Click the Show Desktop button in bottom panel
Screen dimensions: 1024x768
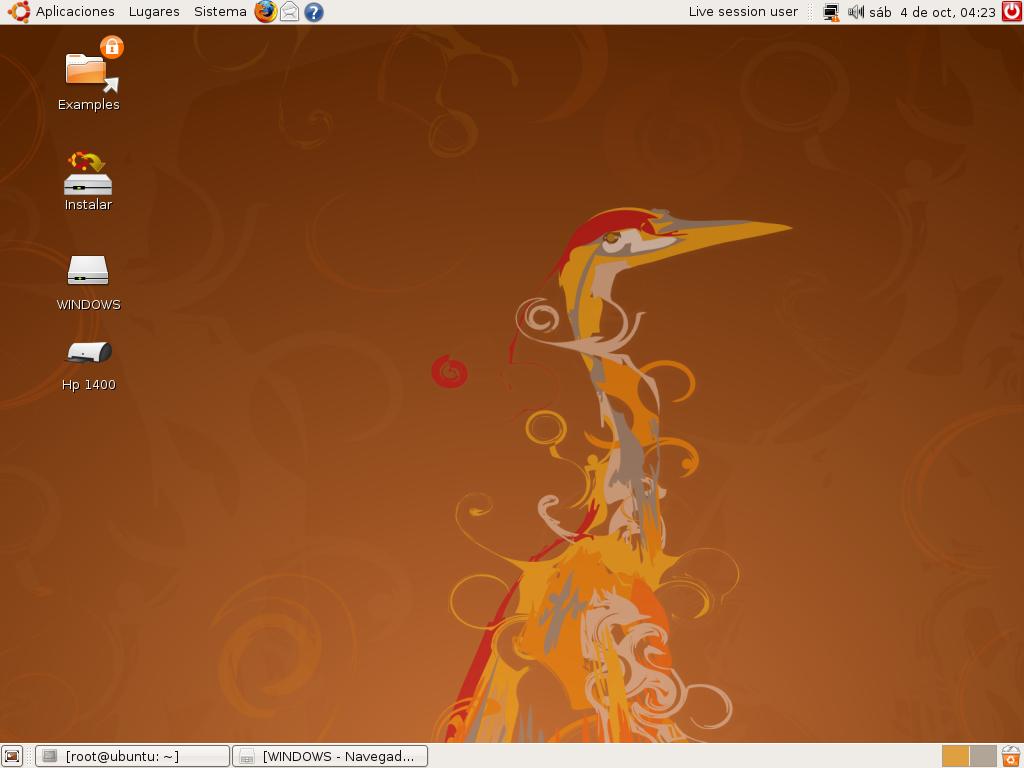(x=12, y=756)
